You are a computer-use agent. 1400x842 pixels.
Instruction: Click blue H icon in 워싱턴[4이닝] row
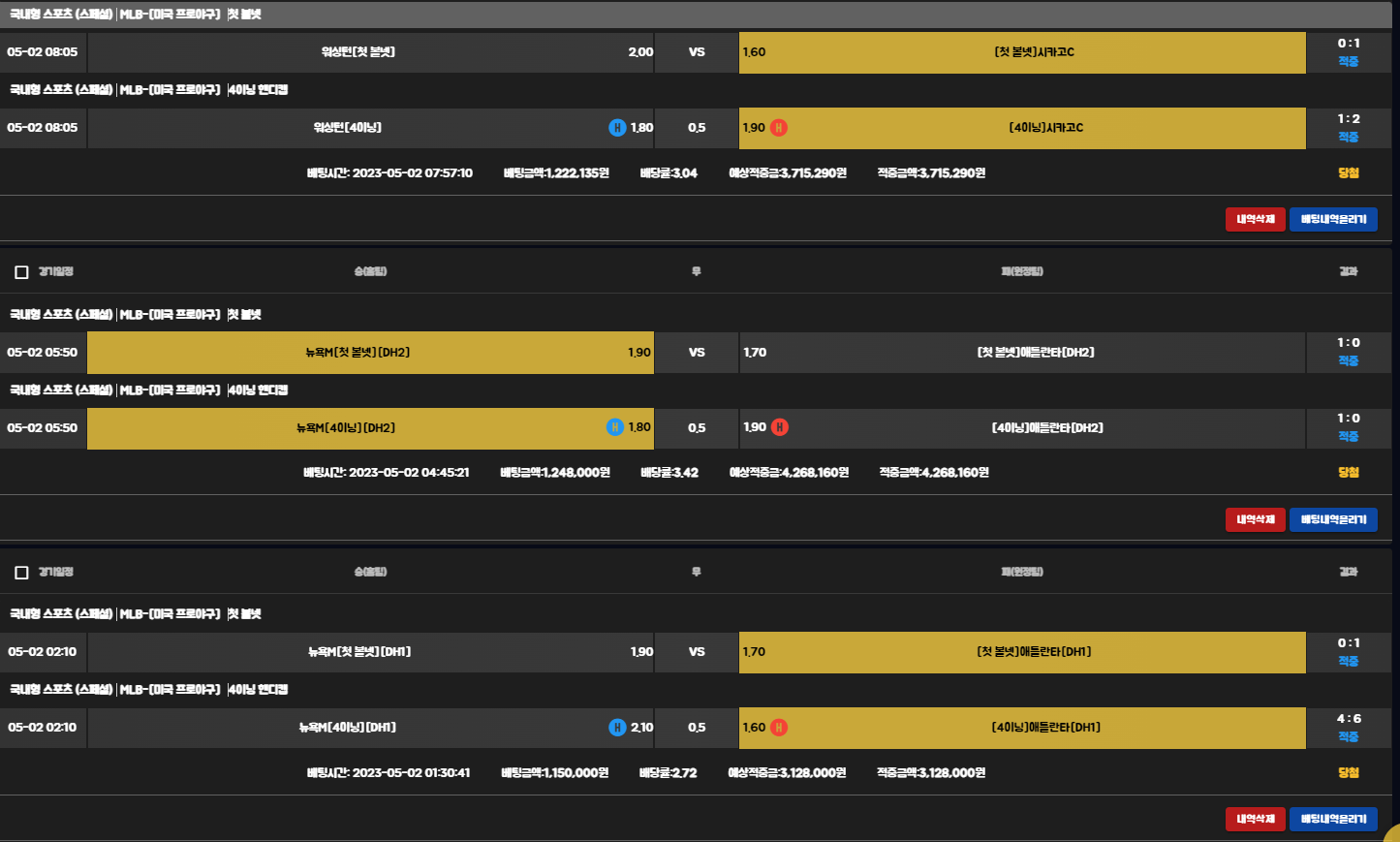pos(617,128)
